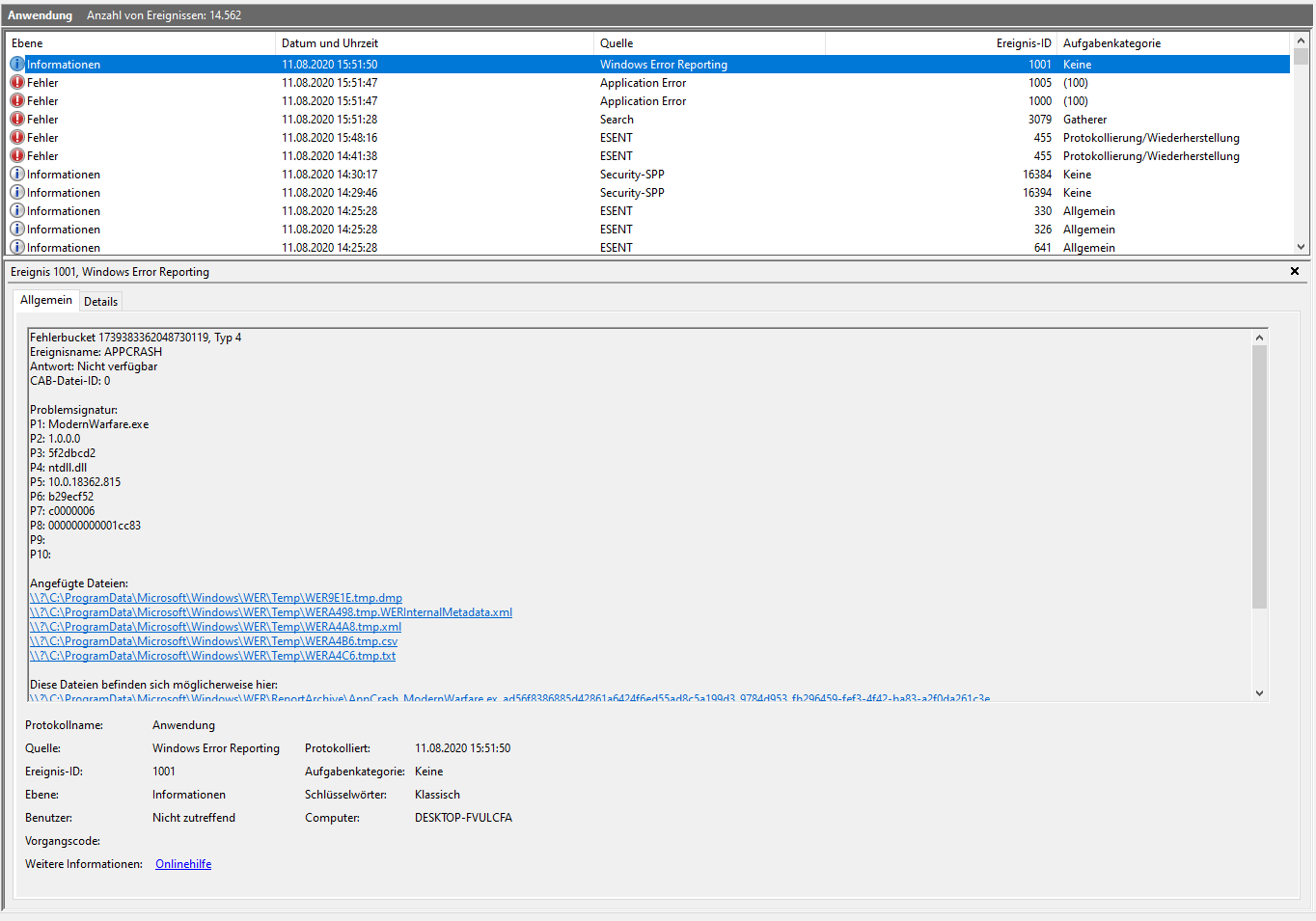
Task: Click the event list scrollbar thumb
Action: click(x=1301, y=57)
